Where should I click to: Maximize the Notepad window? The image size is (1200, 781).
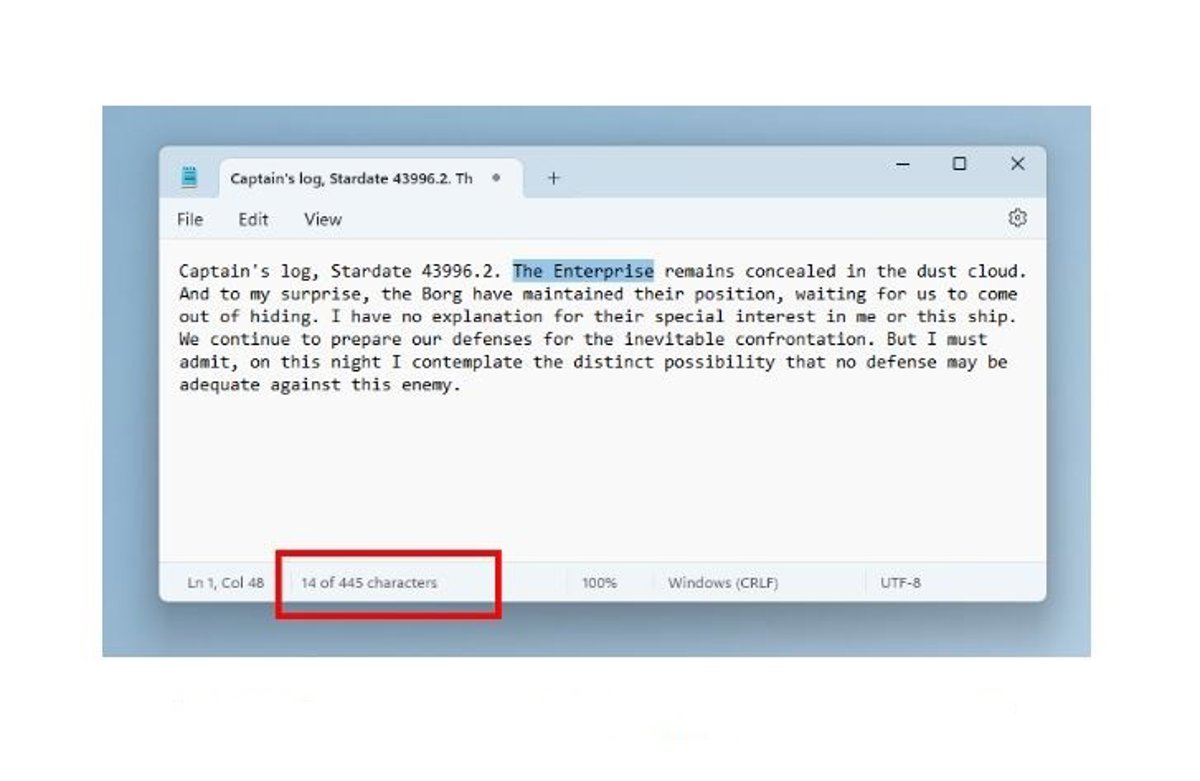(x=959, y=164)
